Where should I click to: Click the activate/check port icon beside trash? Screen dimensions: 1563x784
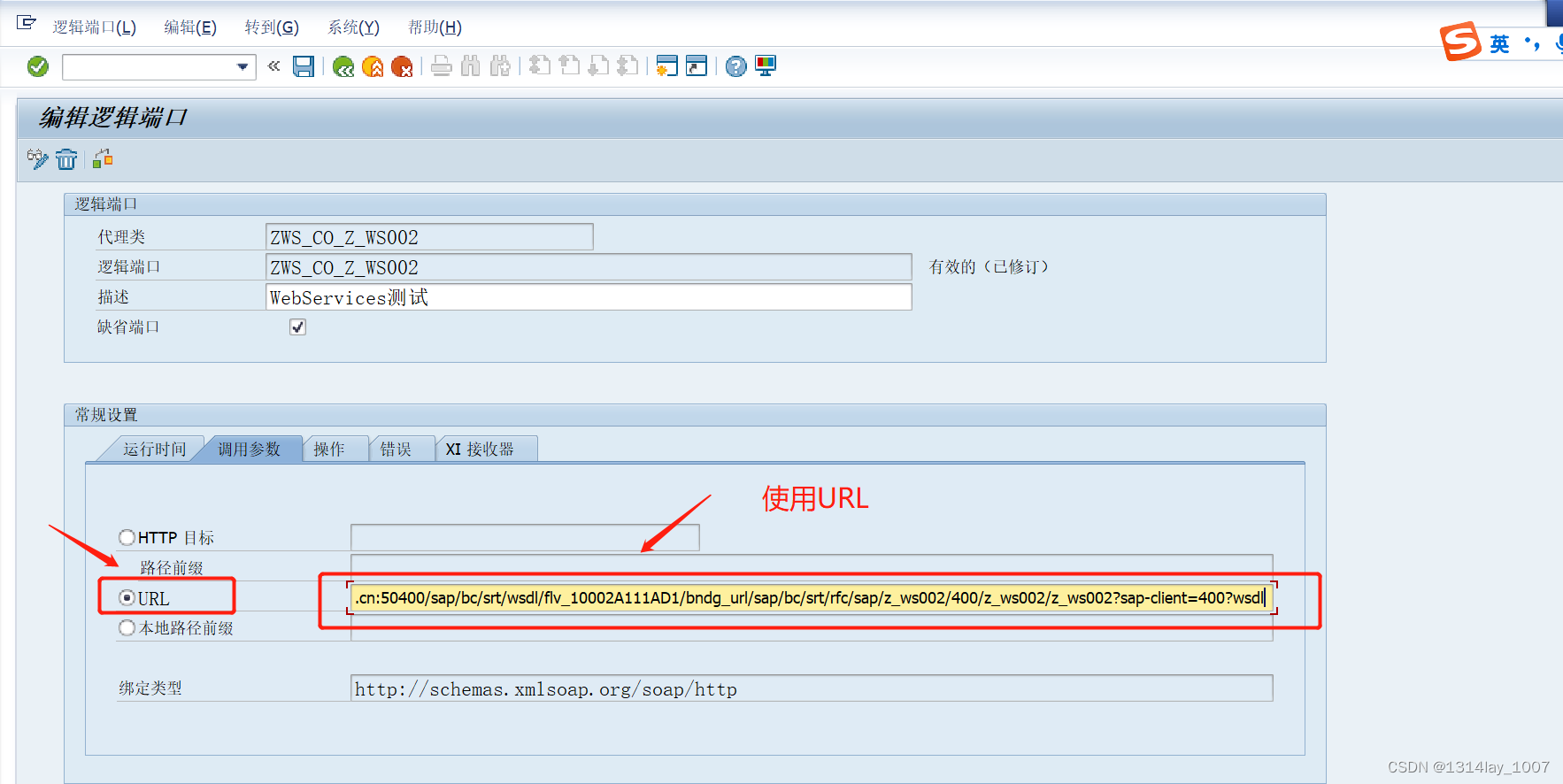[103, 159]
